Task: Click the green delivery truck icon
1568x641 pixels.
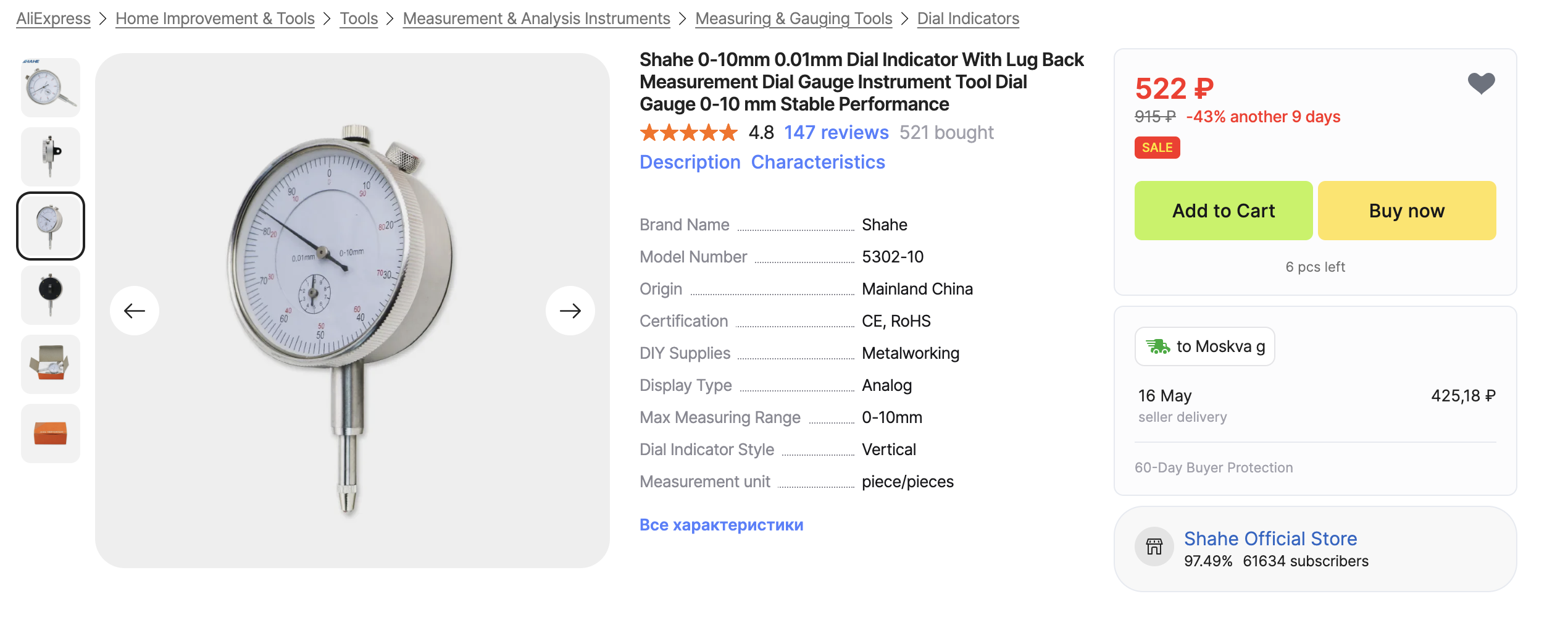Action: (1157, 346)
